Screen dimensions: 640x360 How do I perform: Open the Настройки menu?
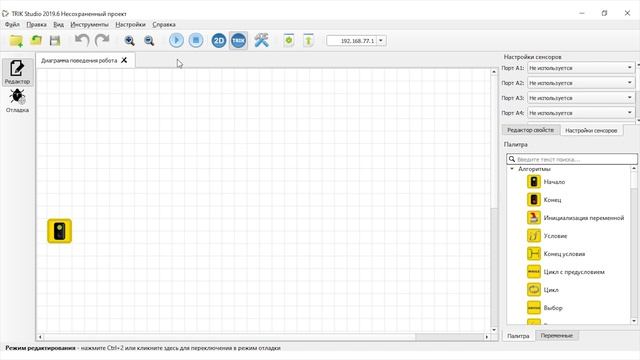(x=130, y=24)
